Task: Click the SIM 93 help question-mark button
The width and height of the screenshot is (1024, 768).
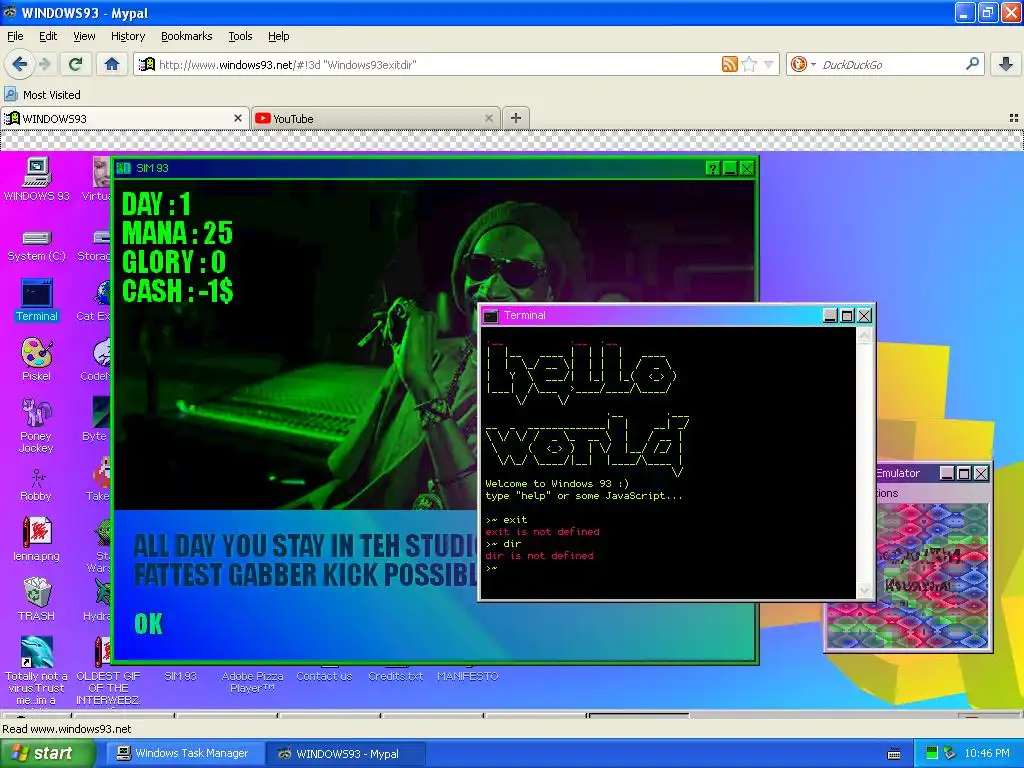Action: pos(712,168)
